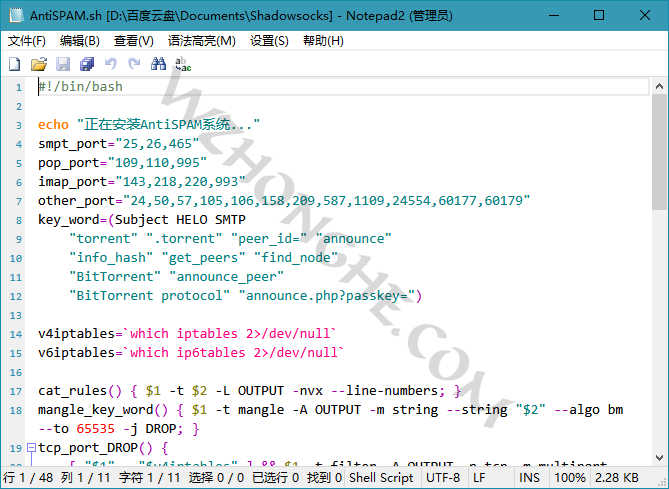Click the "peer_id=" string
This screenshot has height=489, width=669.
269,239
